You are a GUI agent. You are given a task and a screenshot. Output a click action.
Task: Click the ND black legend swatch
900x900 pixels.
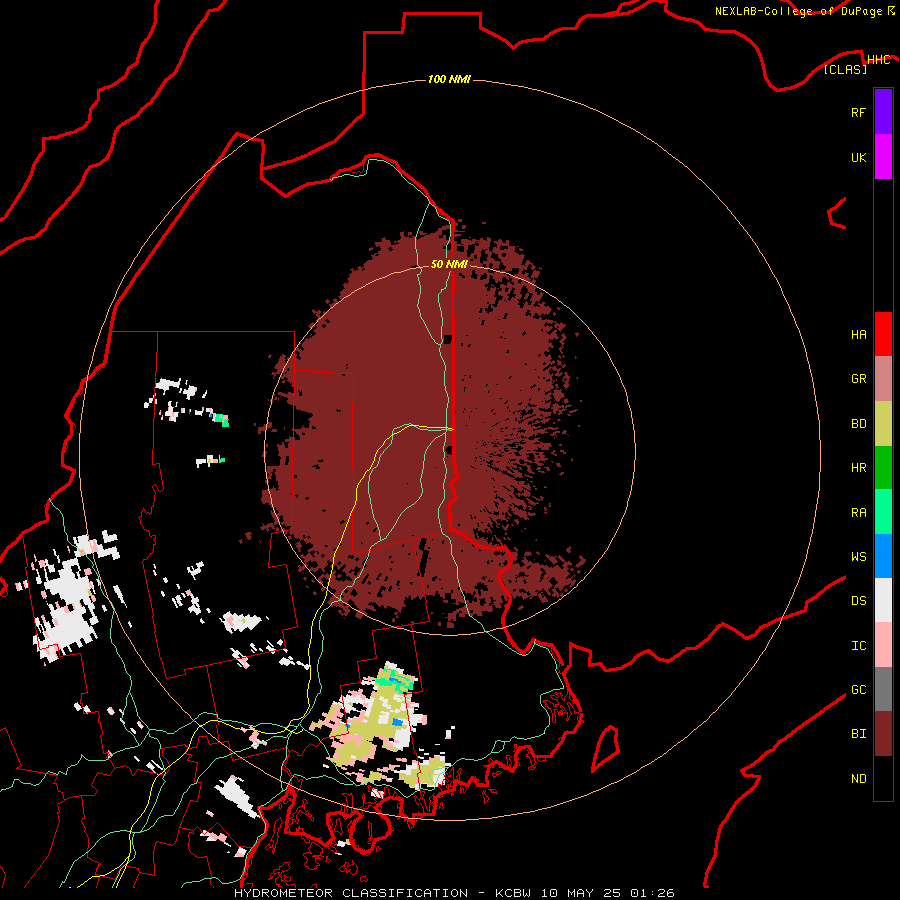[883, 778]
